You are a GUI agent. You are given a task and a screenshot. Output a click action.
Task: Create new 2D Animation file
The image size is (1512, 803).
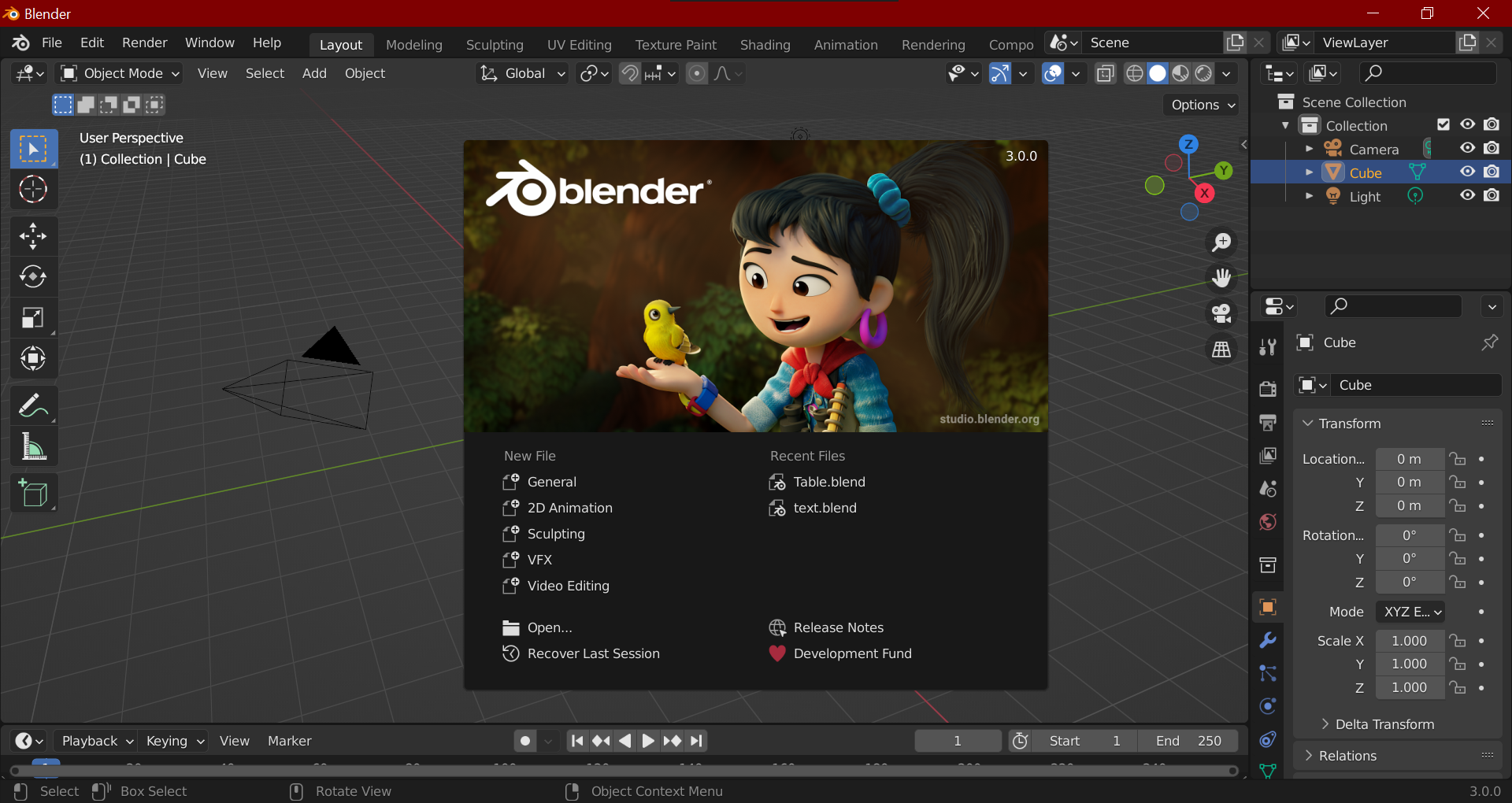[x=558, y=508]
